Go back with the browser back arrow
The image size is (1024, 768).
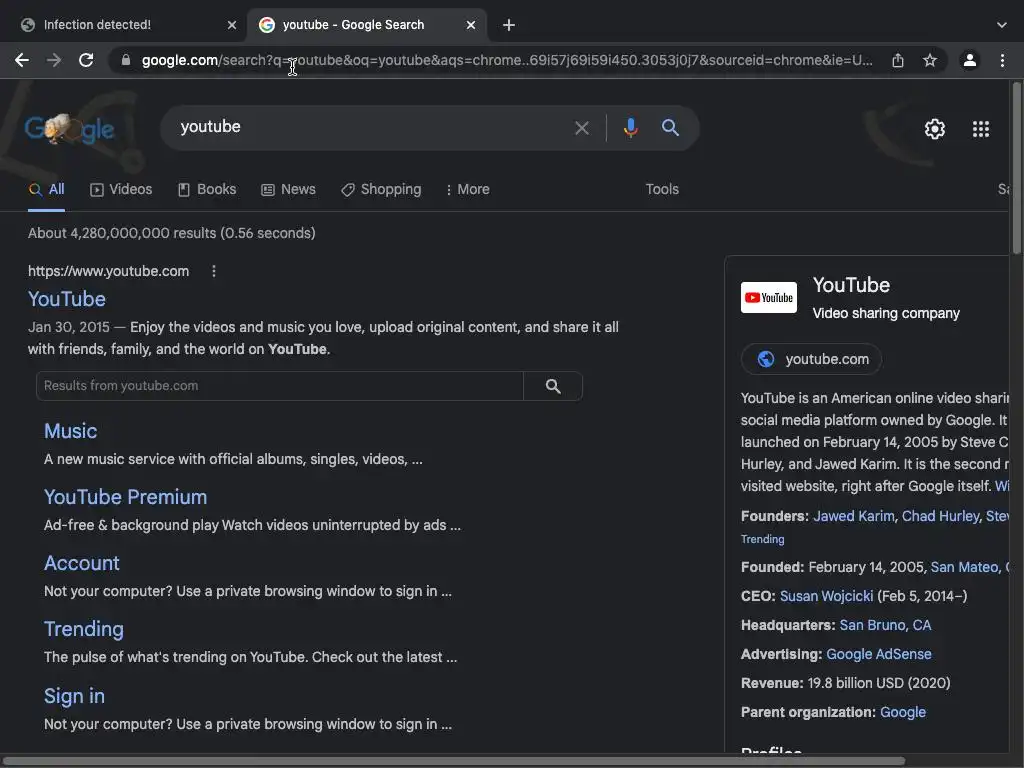(x=22, y=61)
